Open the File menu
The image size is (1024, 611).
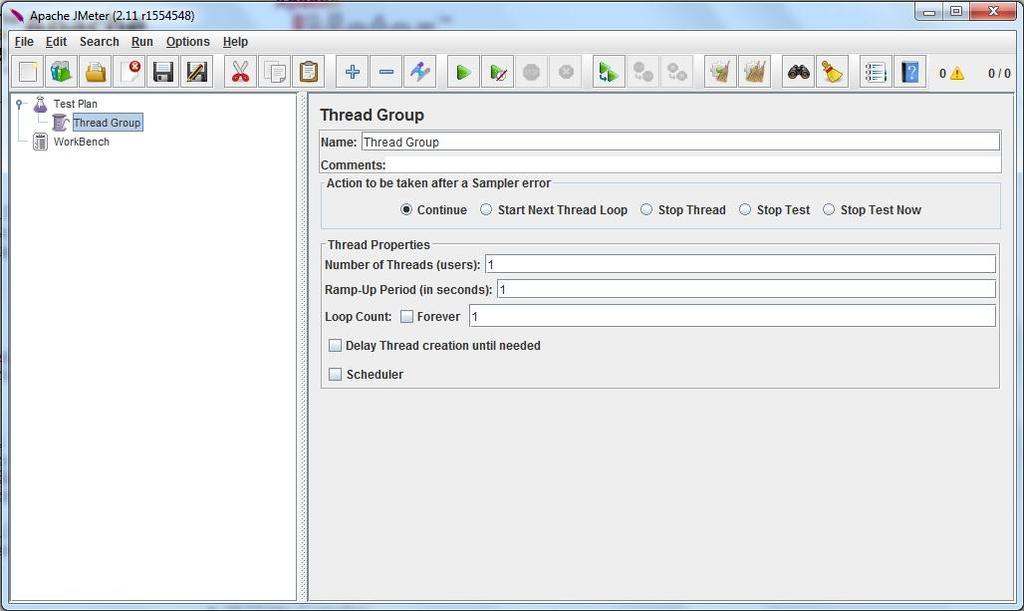[24, 42]
